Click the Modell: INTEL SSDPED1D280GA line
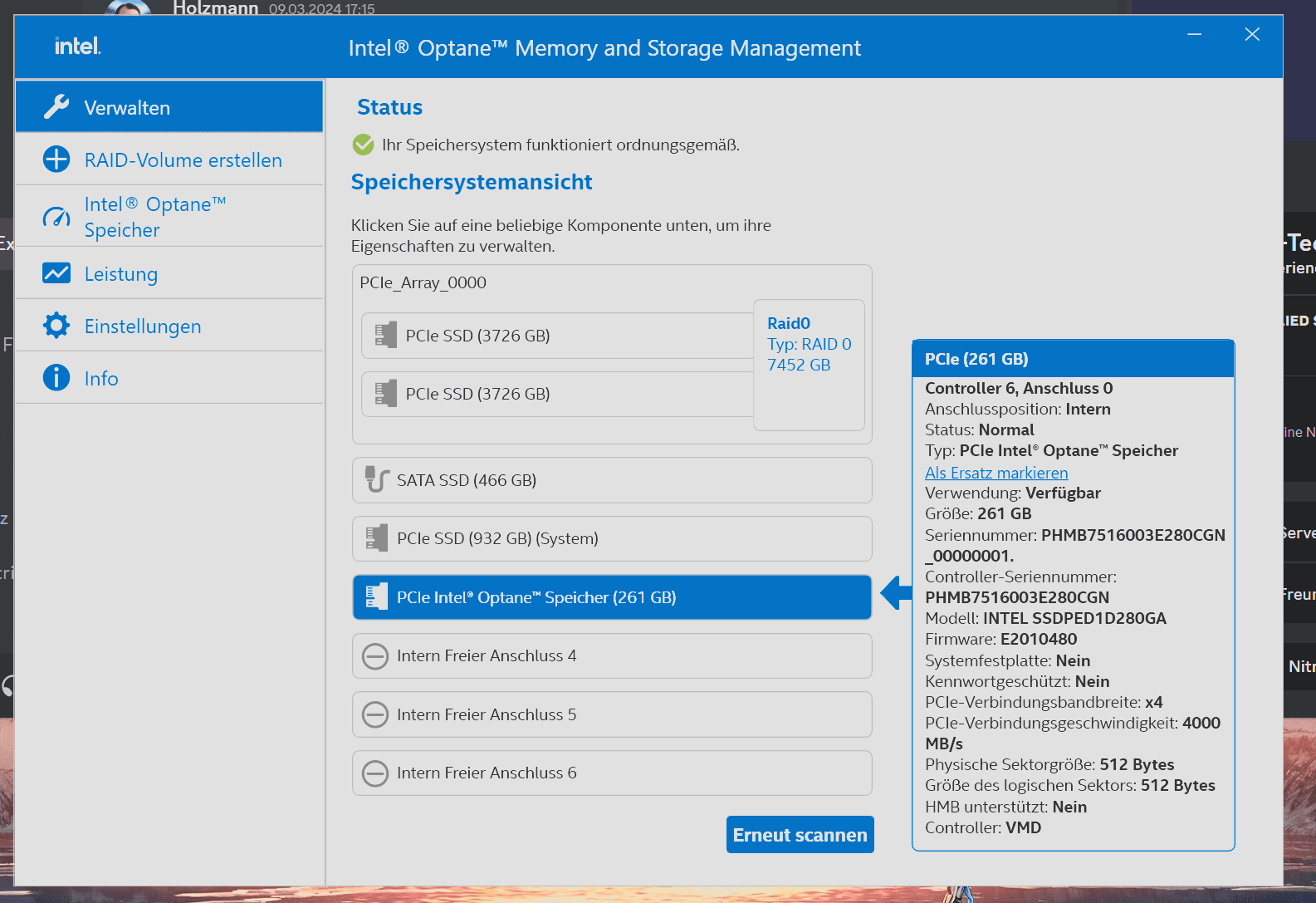 [x=1045, y=618]
